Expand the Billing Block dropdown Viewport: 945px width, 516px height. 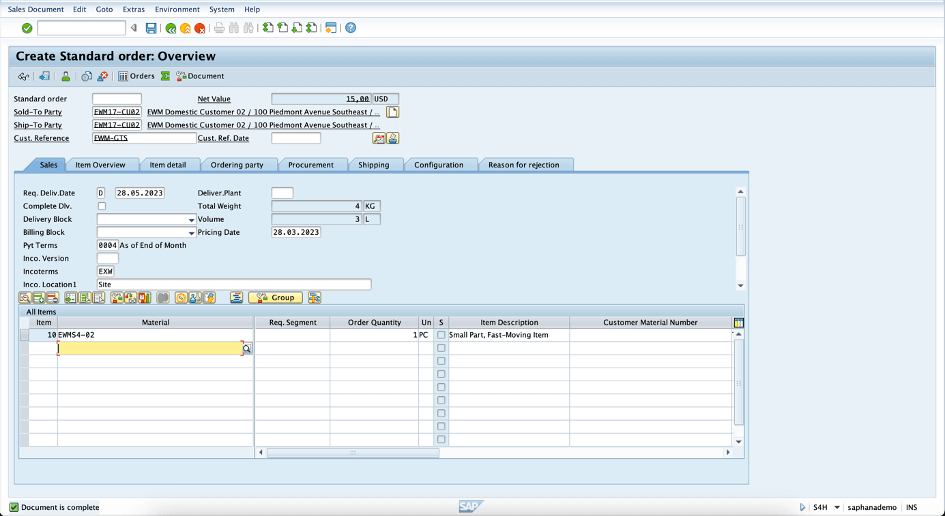(192, 233)
